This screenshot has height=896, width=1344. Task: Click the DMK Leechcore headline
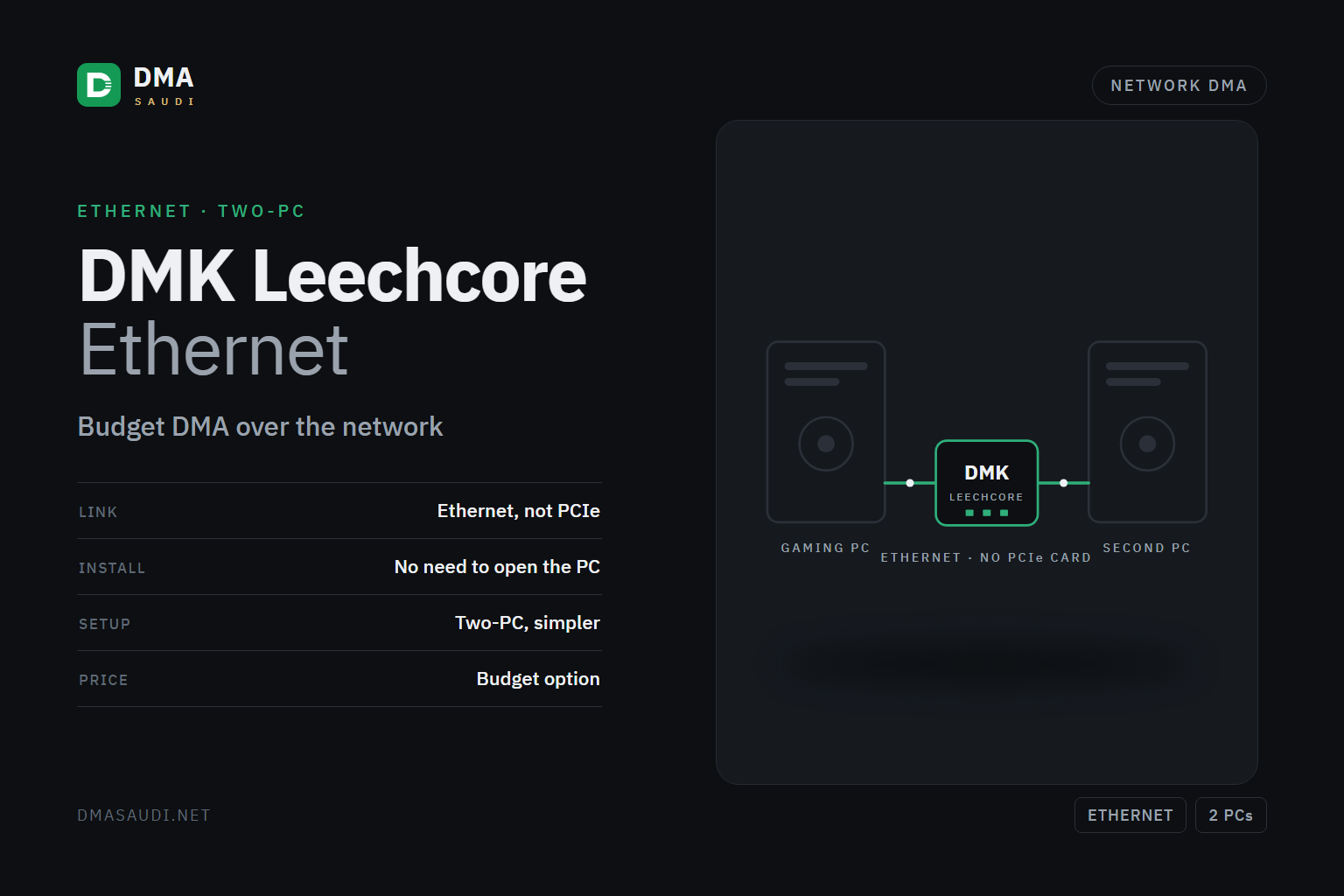pos(332,276)
